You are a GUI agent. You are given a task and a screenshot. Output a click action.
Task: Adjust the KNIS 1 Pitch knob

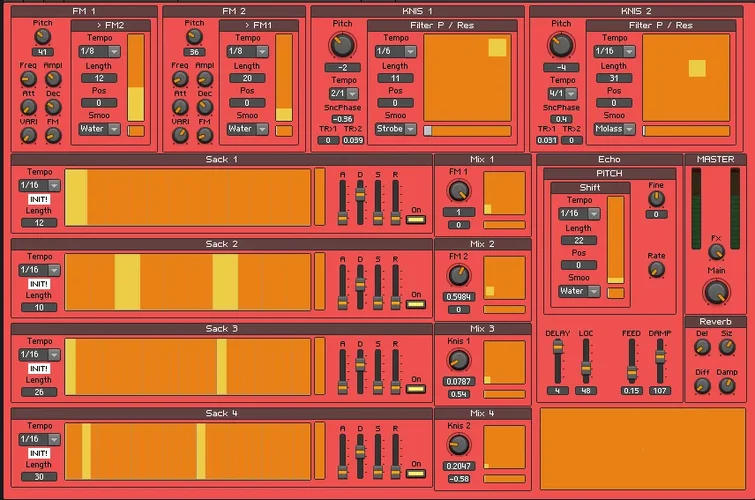tap(342, 45)
